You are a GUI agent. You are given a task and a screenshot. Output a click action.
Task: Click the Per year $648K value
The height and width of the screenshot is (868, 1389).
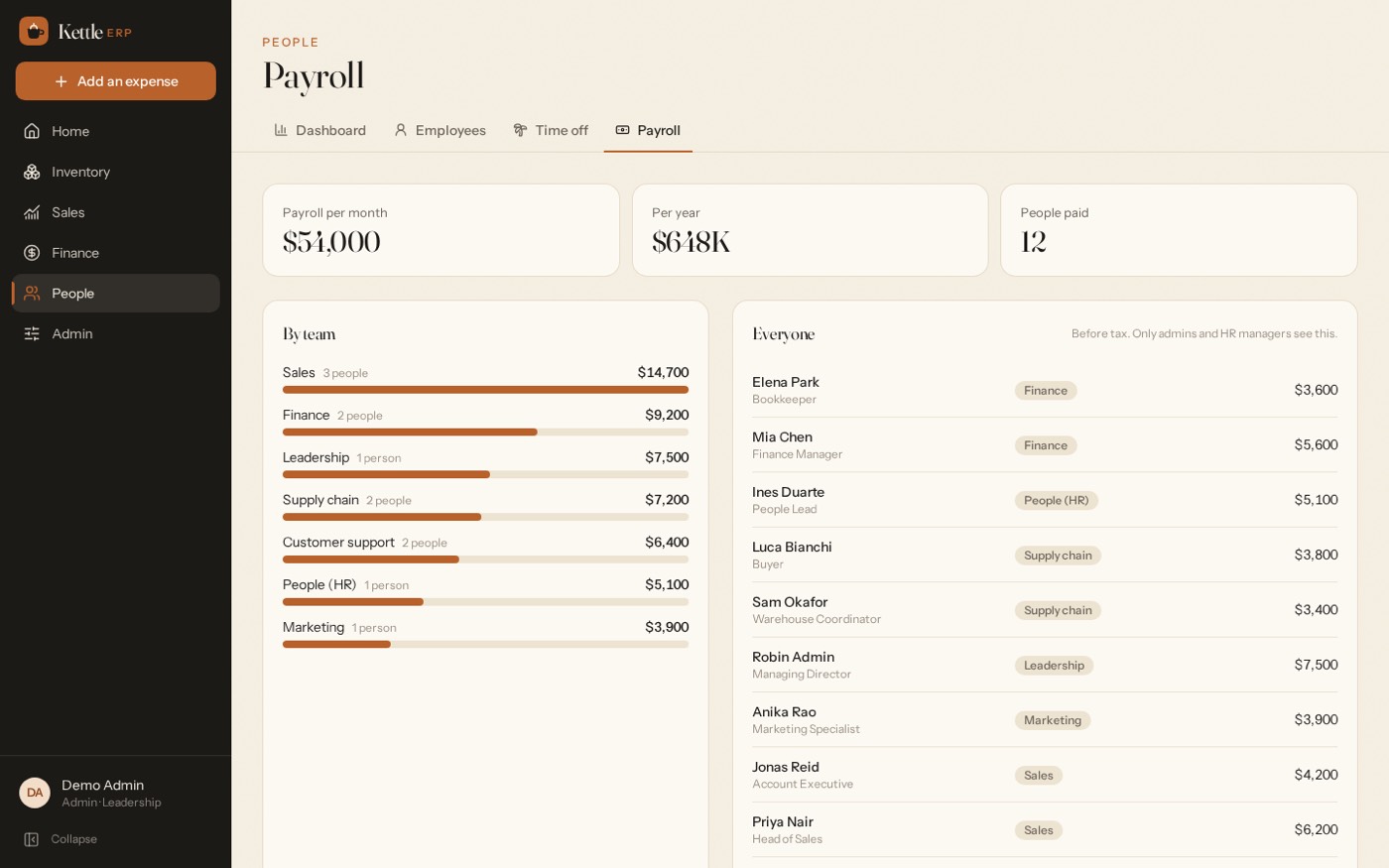click(x=692, y=242)
